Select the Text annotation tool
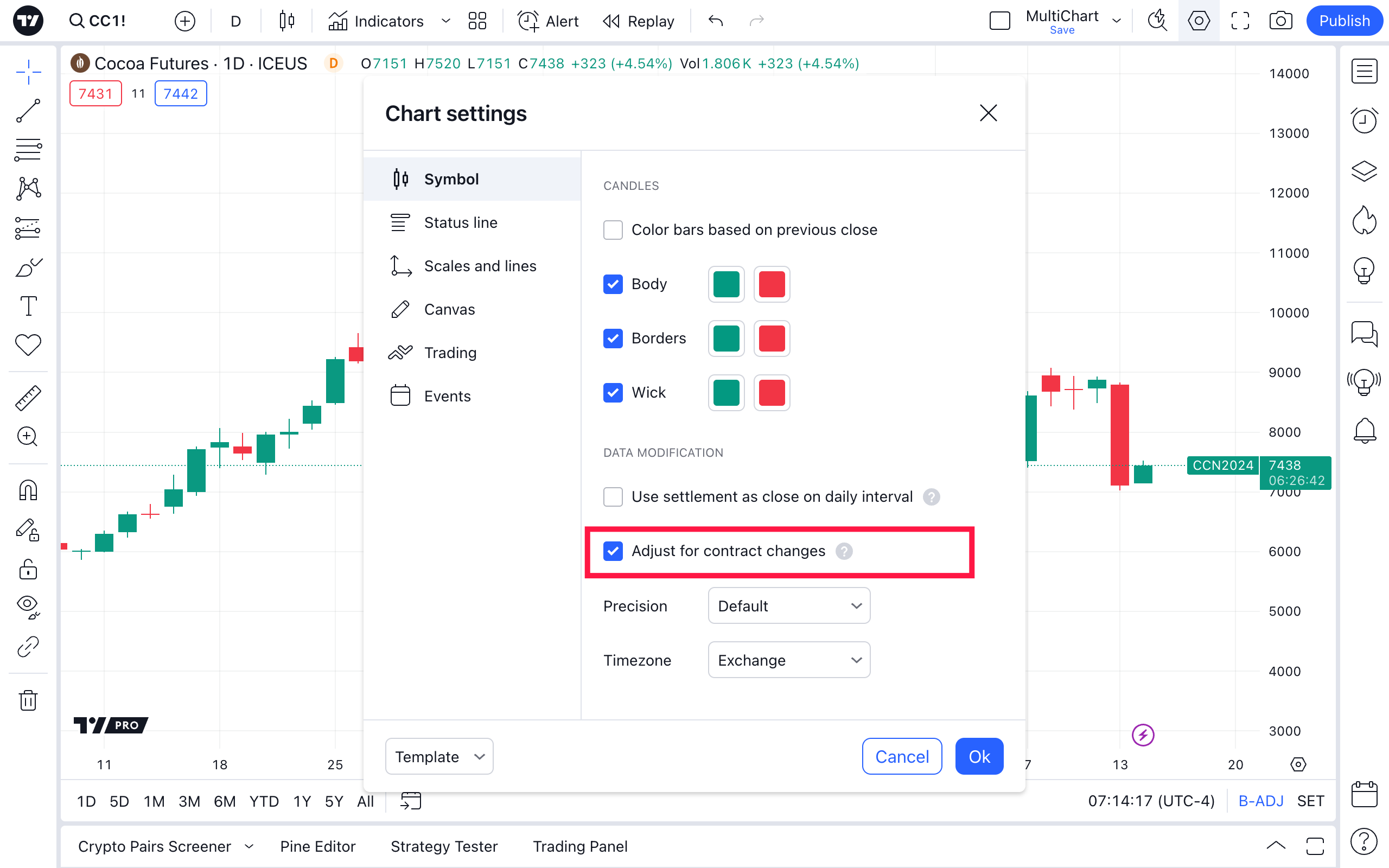This screenshot has height=868, width=1389. (28, 306)
